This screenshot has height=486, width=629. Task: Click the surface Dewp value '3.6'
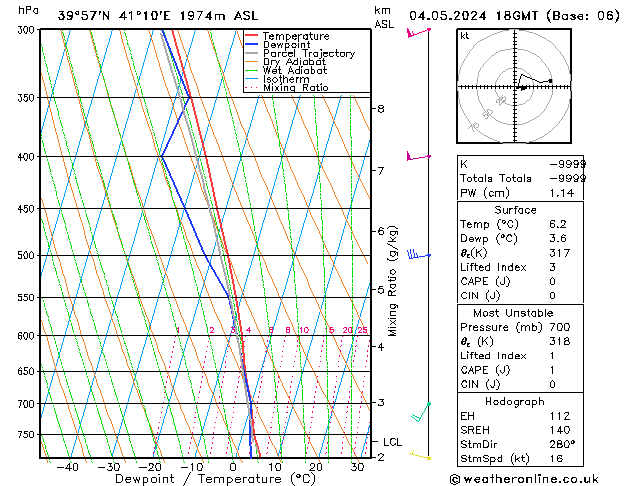coord(558,239)
